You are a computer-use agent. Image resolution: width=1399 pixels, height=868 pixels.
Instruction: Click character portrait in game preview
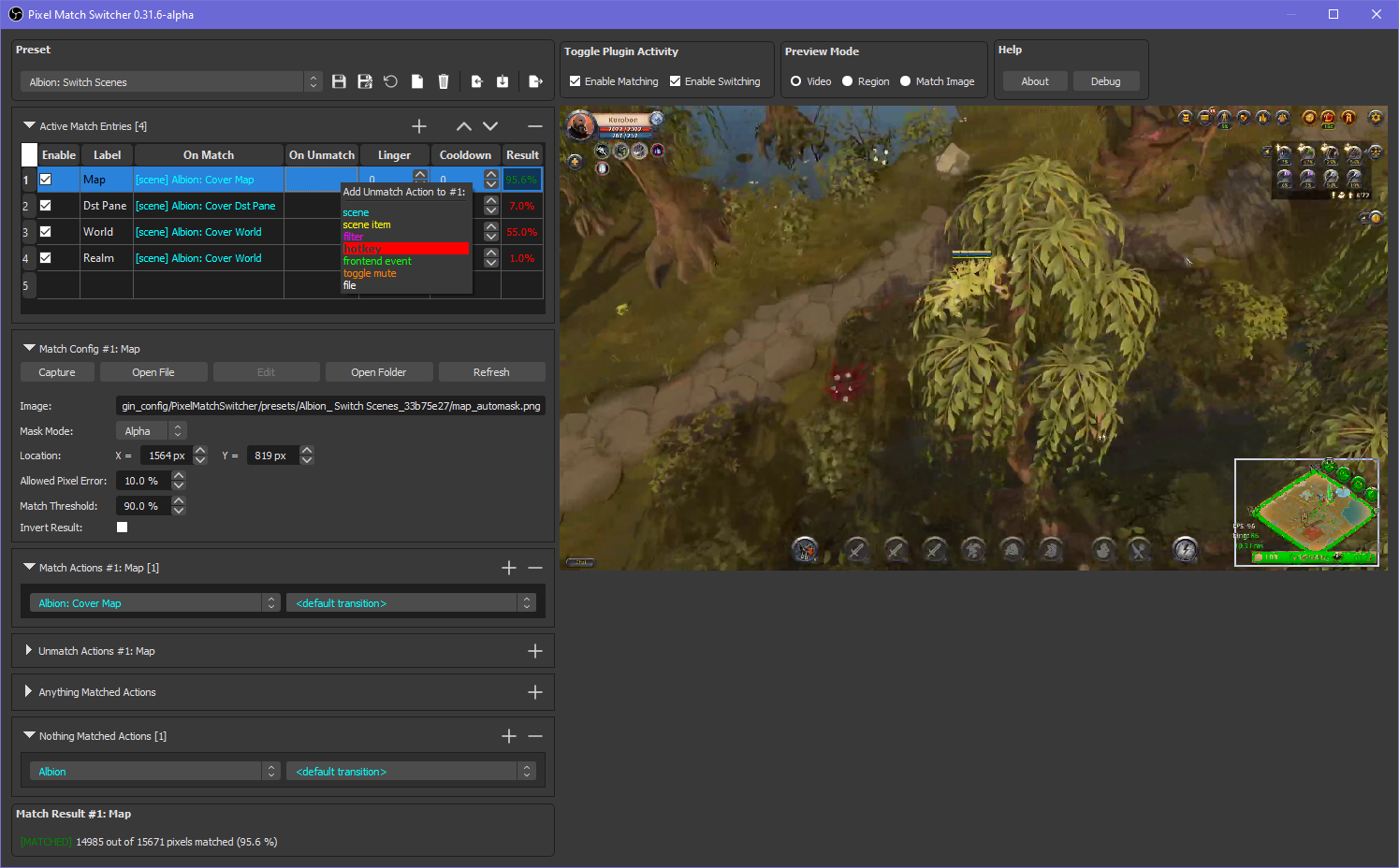[x=580, y=125]
